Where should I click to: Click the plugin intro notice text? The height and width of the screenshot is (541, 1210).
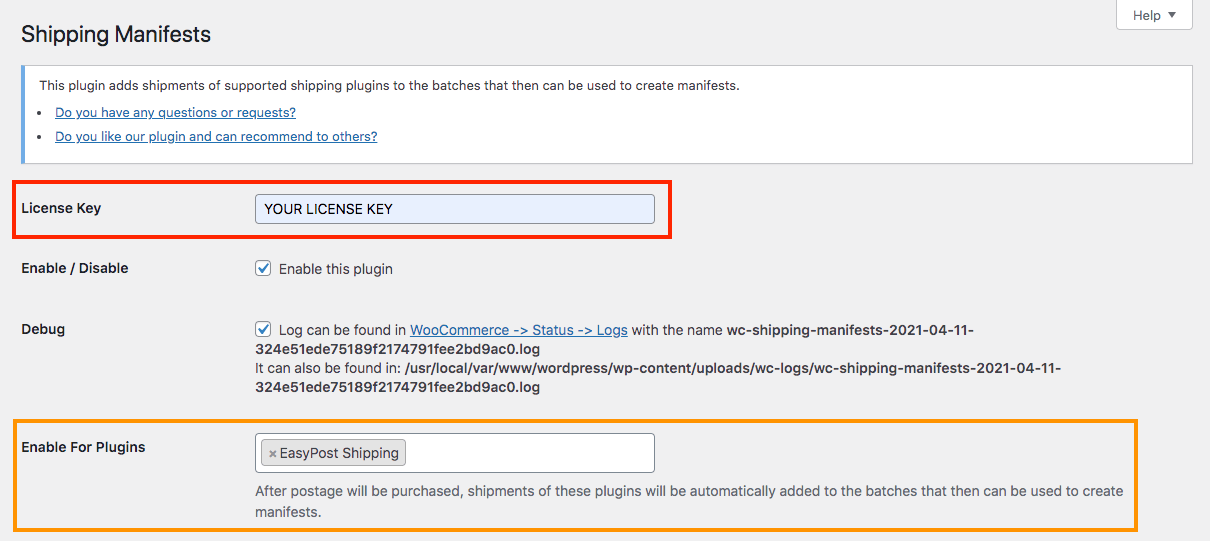click(x=389, y=86)
